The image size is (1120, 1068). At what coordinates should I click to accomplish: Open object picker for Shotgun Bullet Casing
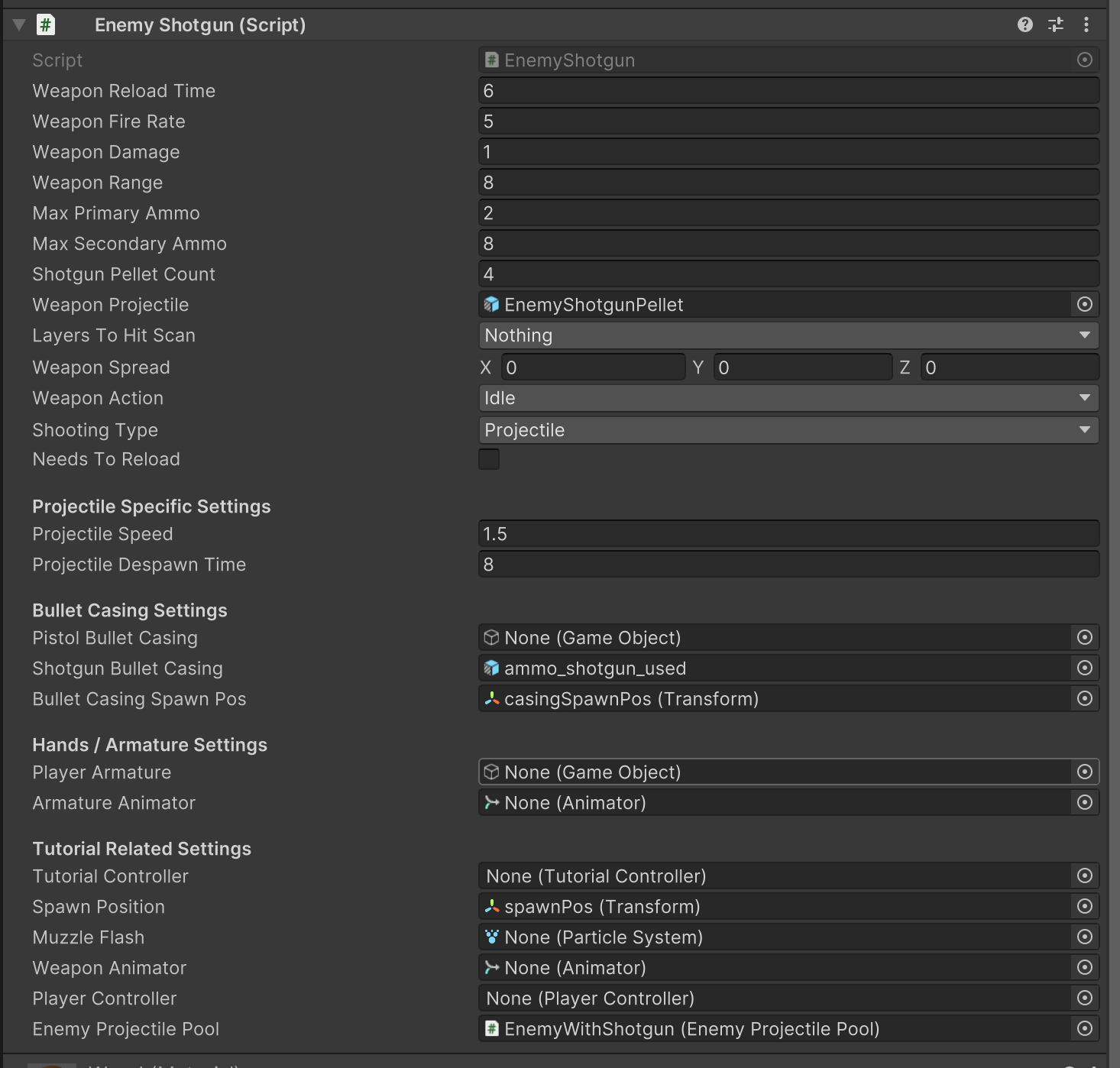pyautogui.click(x=1085, y=668)
